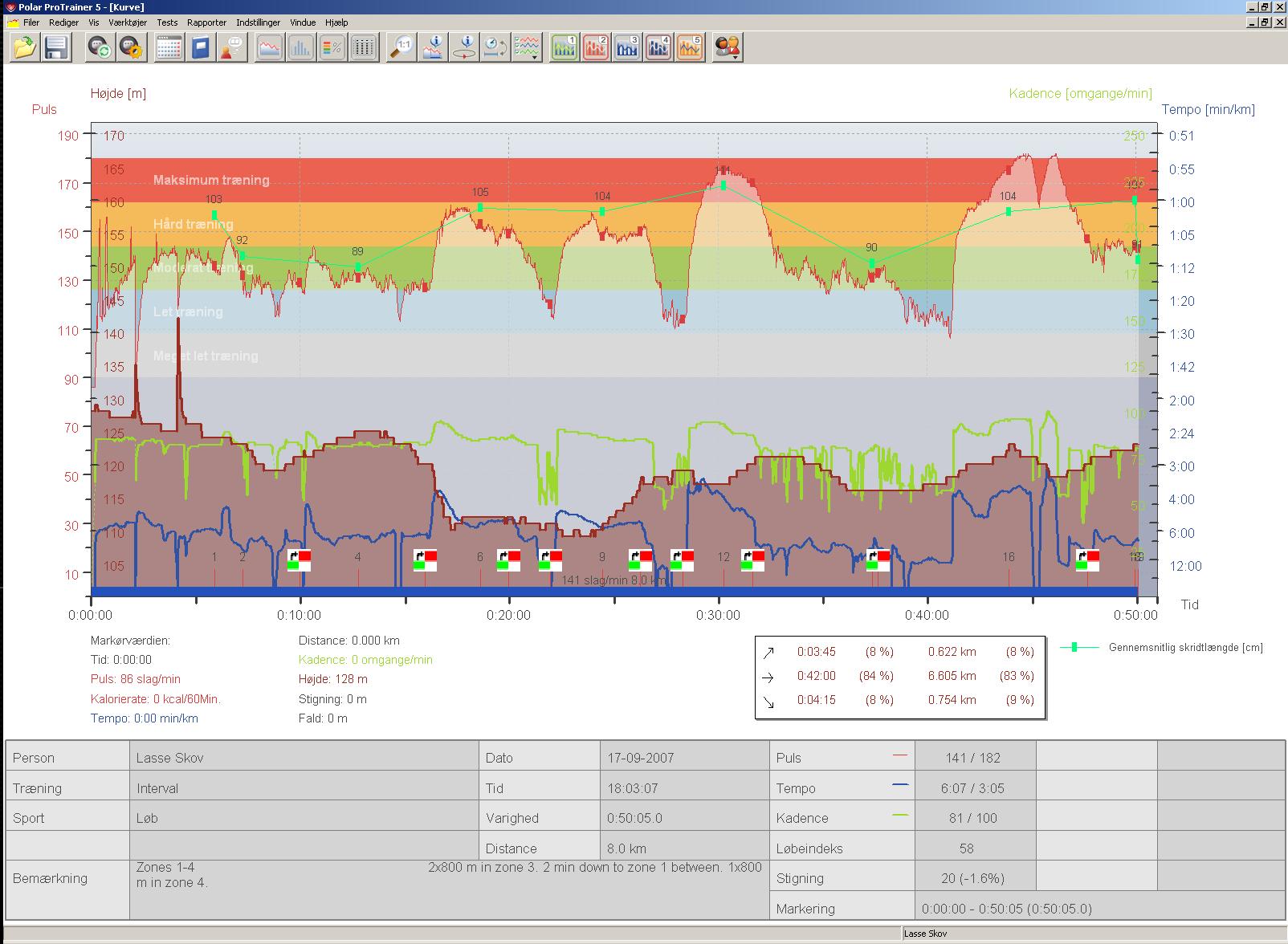This screenshot has width=1288, height=944.
Task: Open the Vindue menu
Action: (x=303, y=22)
